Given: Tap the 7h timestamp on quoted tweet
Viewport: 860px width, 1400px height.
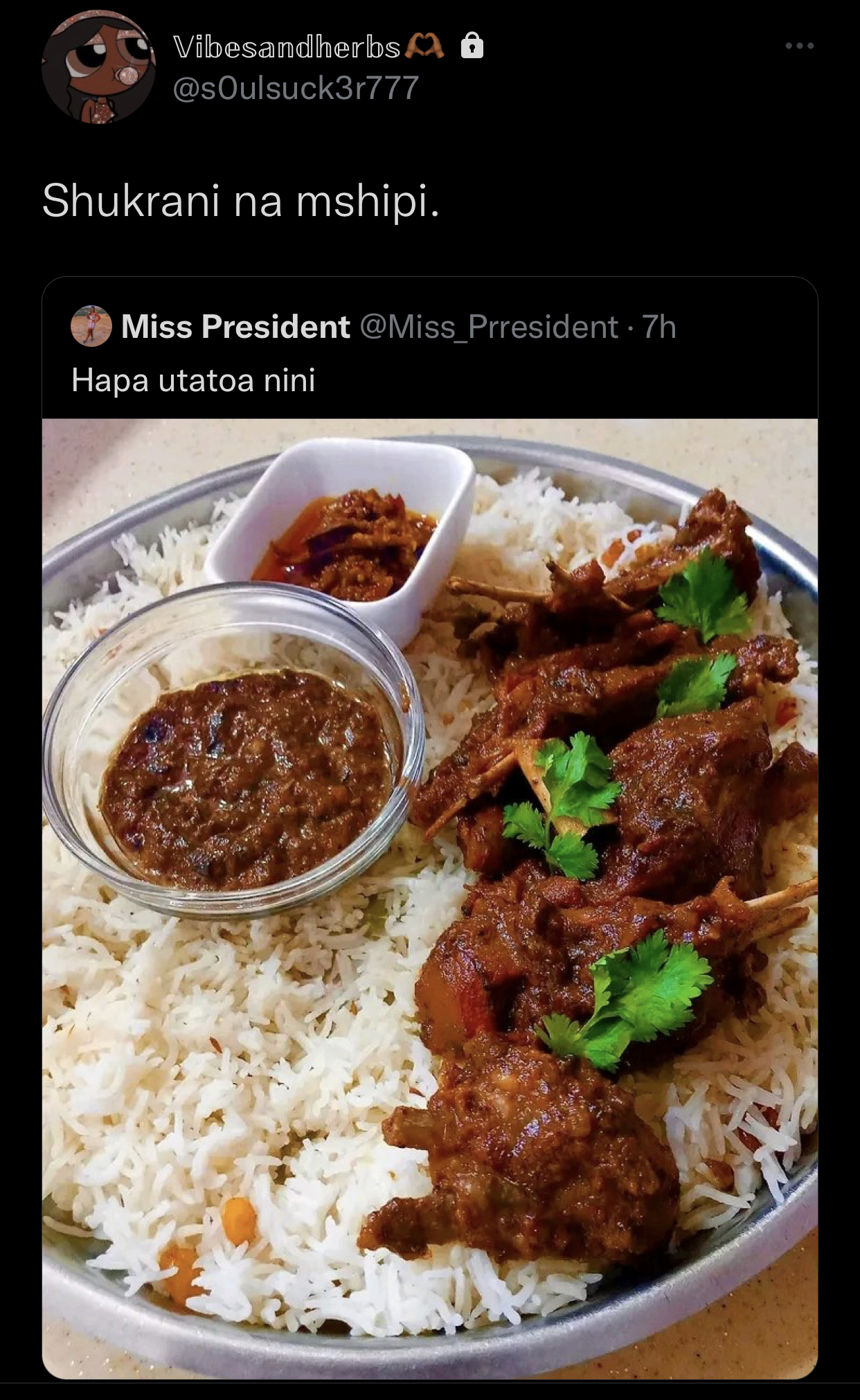Looking at the screenshot, I should (x=659, y=327).
